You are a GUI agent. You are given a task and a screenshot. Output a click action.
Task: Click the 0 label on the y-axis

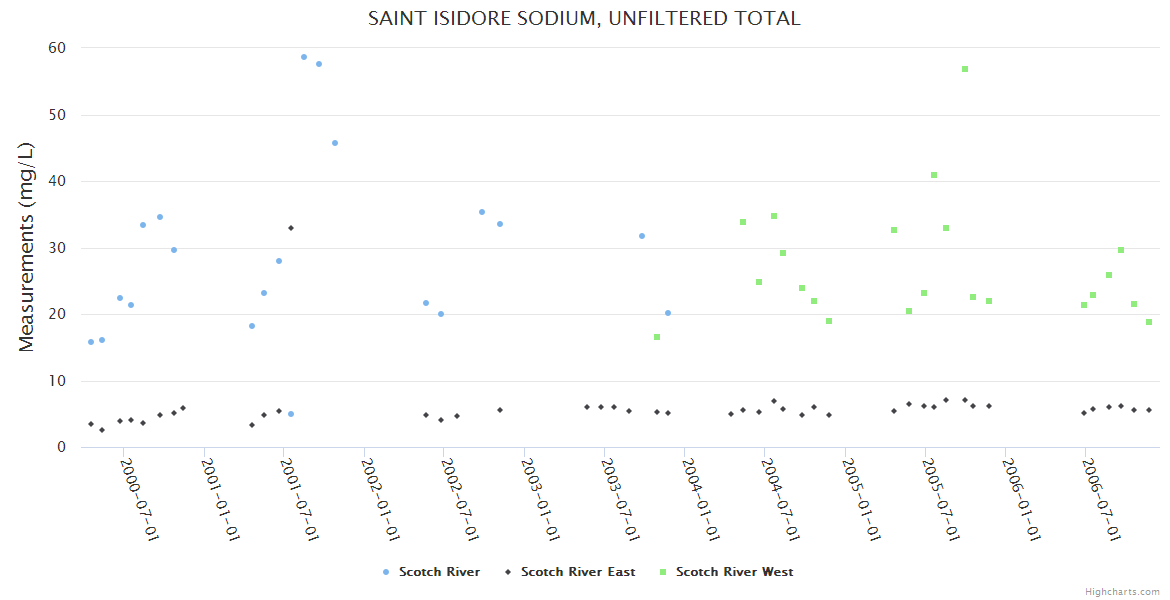click(x=62, y=448)
